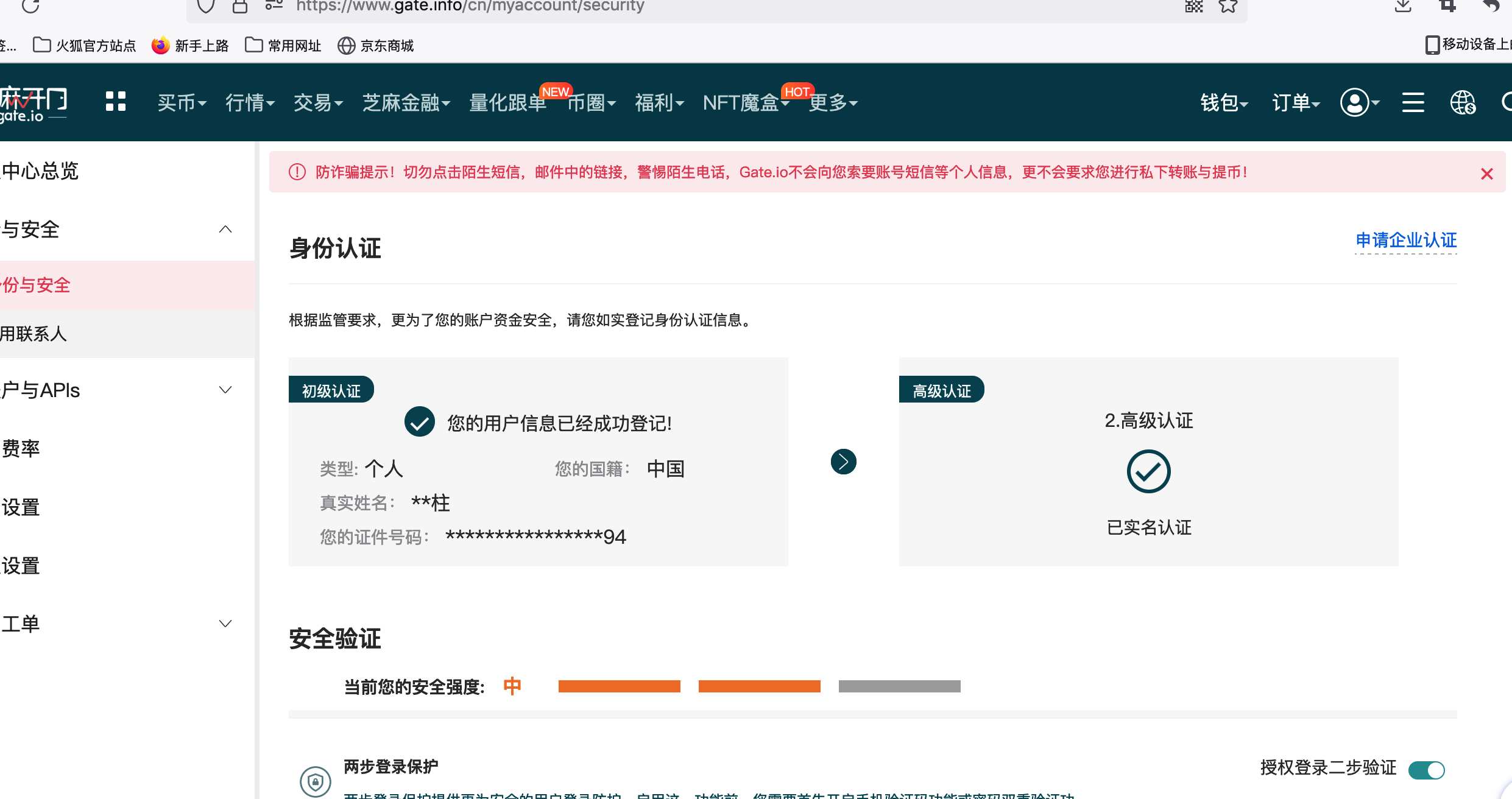Screen dimensions: 1512x799
Task: Click second orange security strength bar
Action: pyautogui.click(x=759, y=686)
